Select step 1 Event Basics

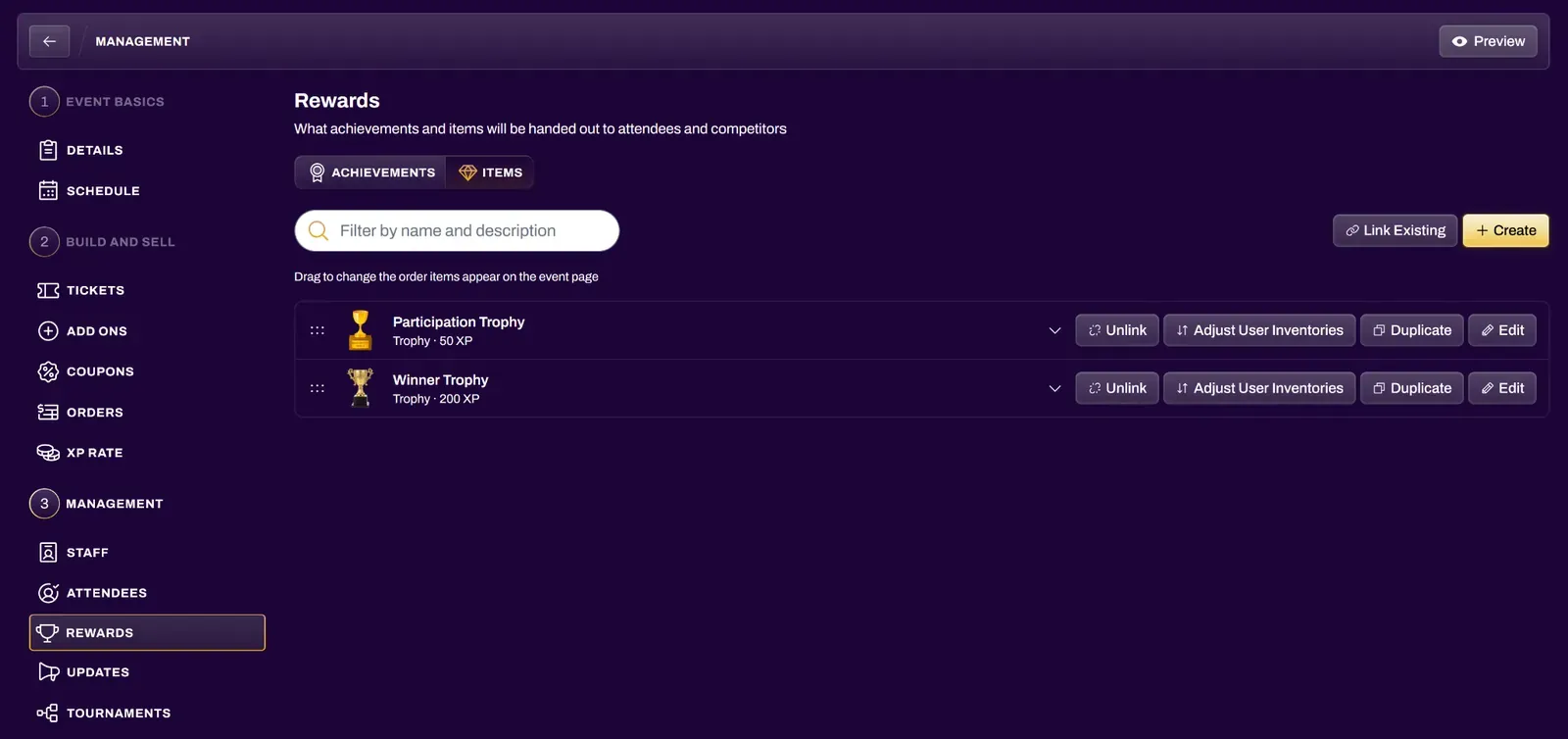coord(97,101)
